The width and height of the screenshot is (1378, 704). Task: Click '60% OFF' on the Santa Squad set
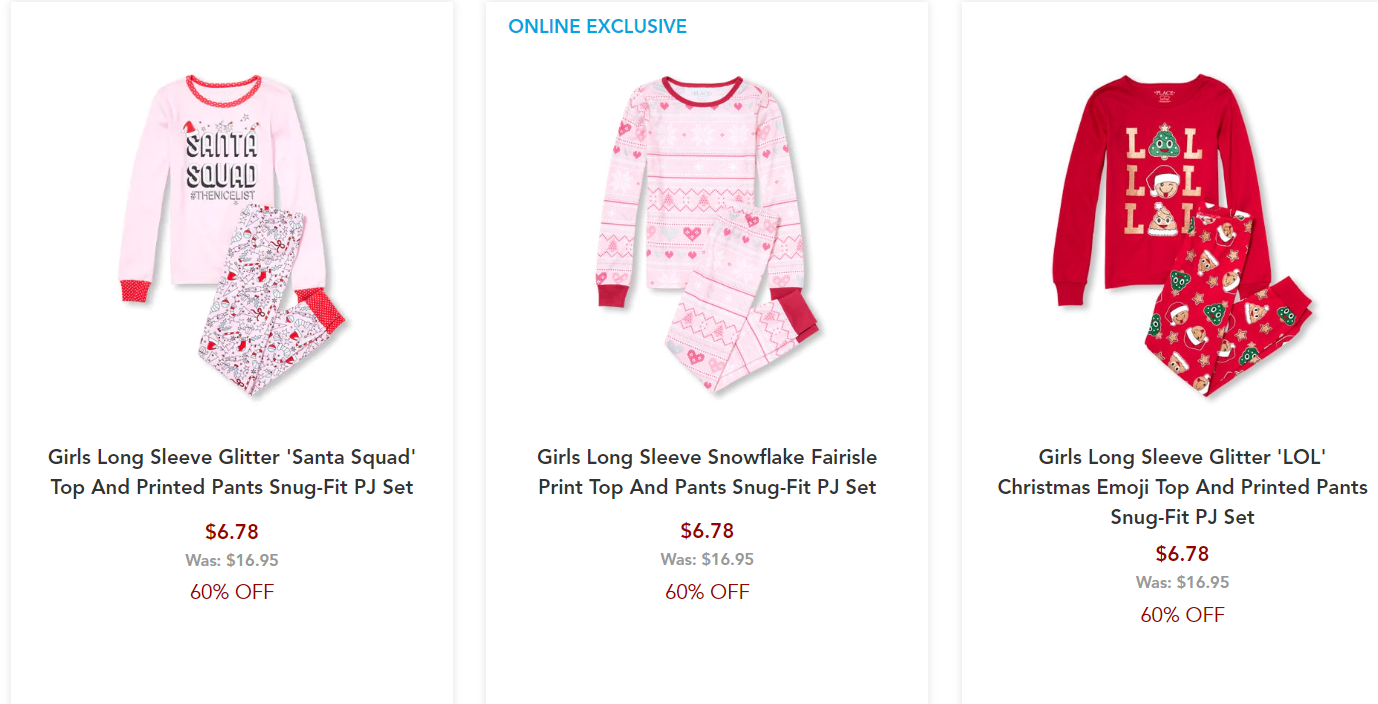click(232, 592)
